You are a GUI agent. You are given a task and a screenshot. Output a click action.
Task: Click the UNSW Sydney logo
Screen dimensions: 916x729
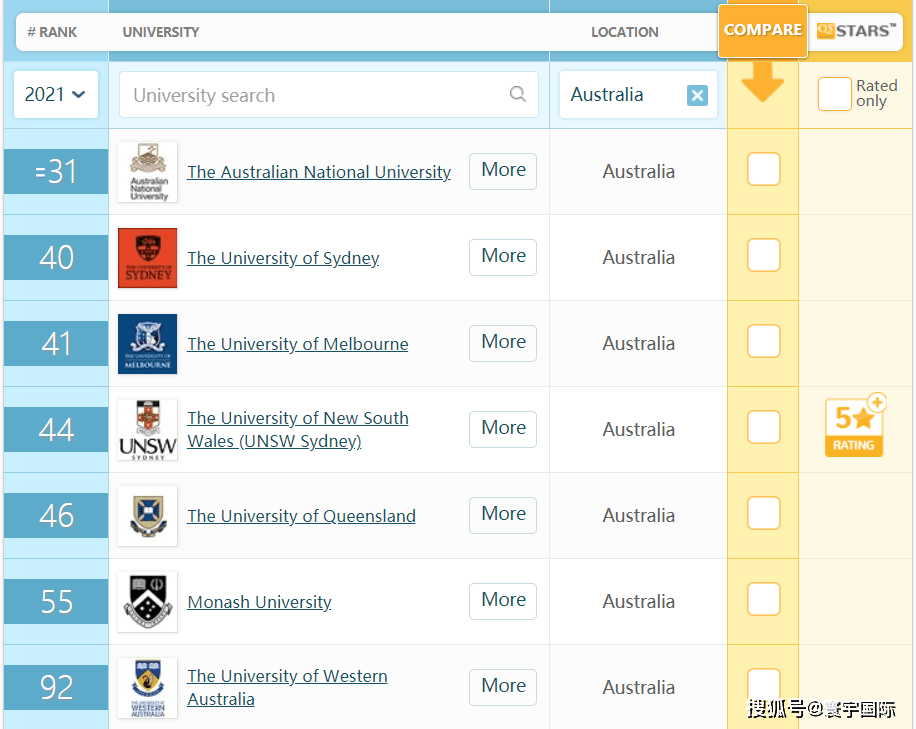(x=147, y=430)
